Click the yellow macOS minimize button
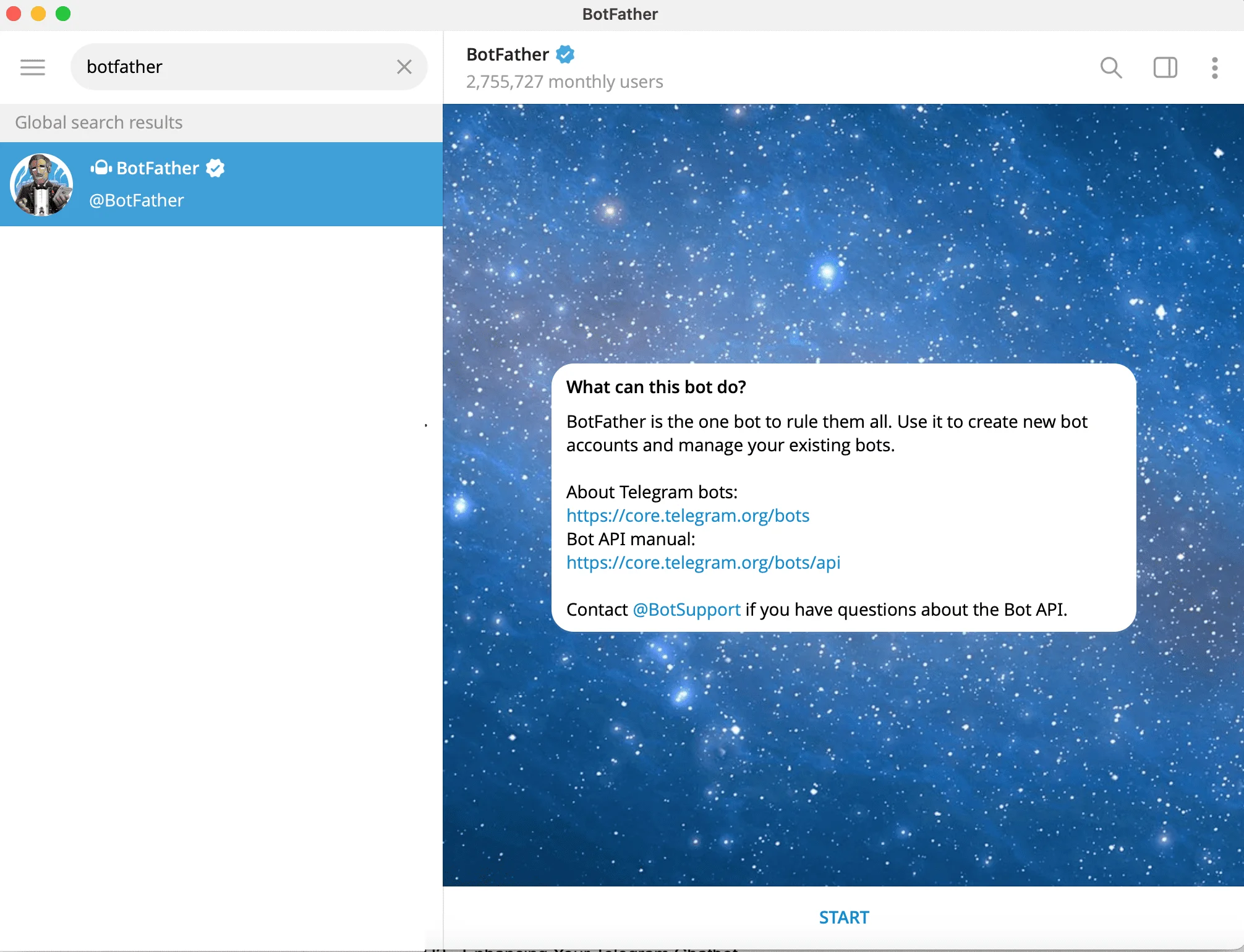Image resolution: width=1244 pixels, height=952 pixels. [38, 14]
